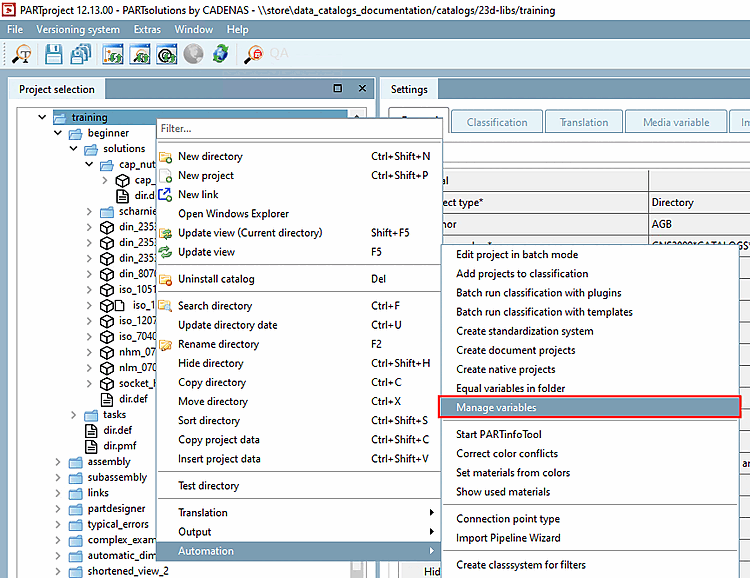
Task: Open the Translation submenu
Action: coord(299,512)
